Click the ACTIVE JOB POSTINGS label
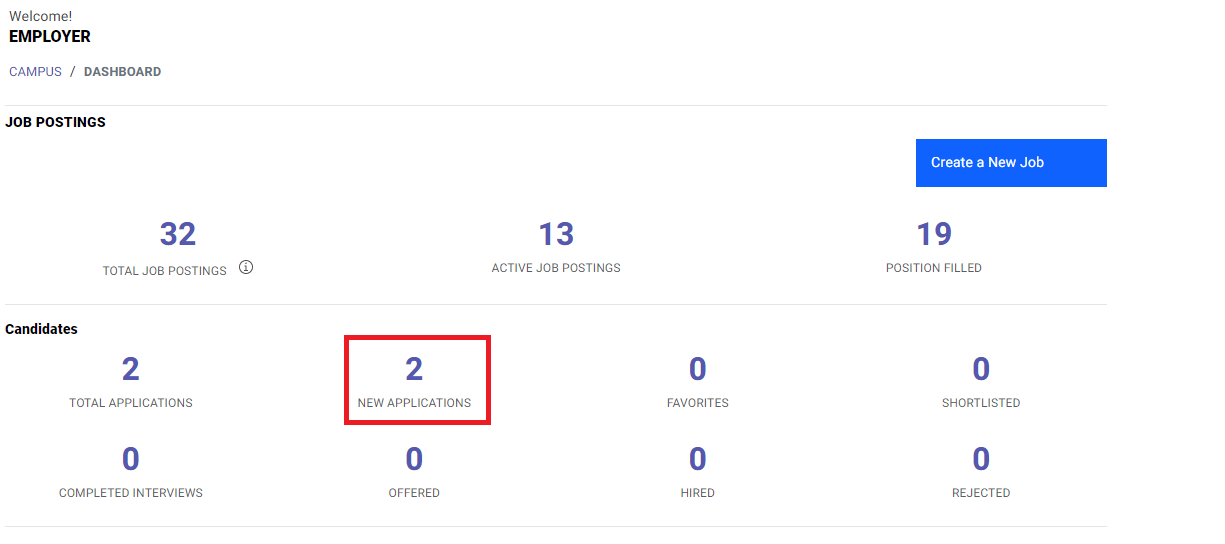1225x544 pixels. click(x=556, y=268)
